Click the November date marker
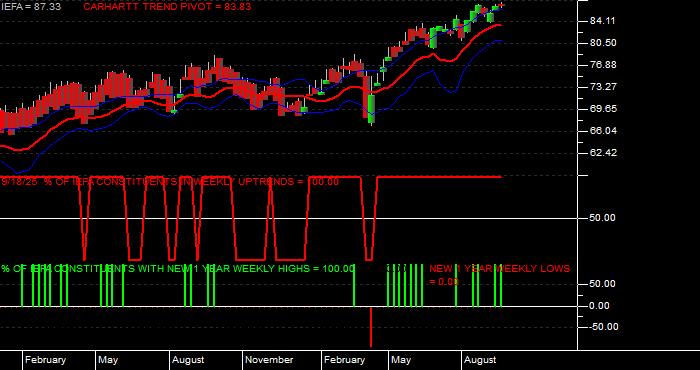 click(269, 360)
